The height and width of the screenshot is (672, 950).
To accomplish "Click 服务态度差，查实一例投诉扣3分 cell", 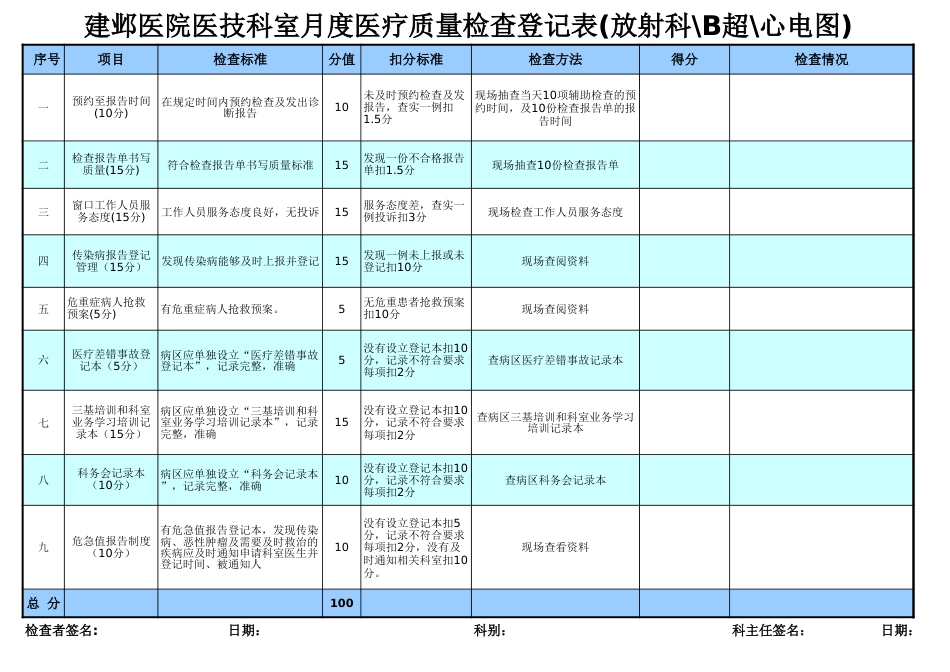I will click(416, 211).
